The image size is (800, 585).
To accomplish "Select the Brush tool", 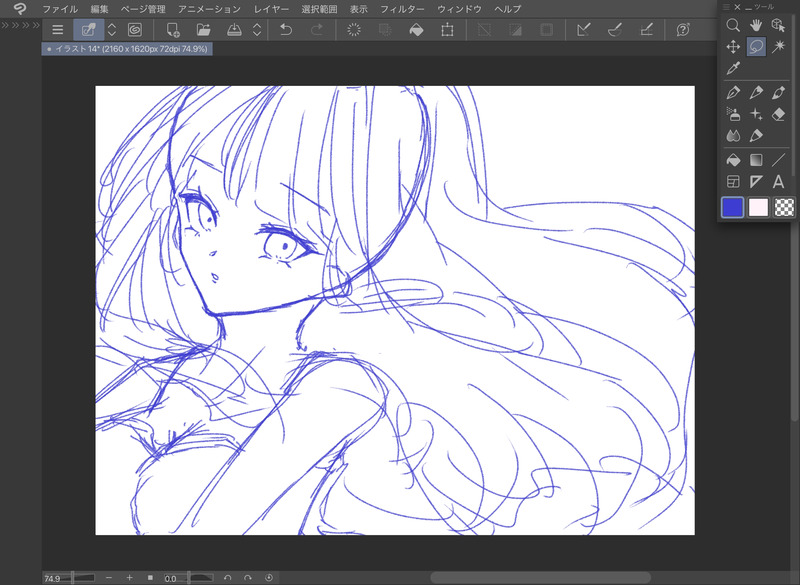I will 778,92.
